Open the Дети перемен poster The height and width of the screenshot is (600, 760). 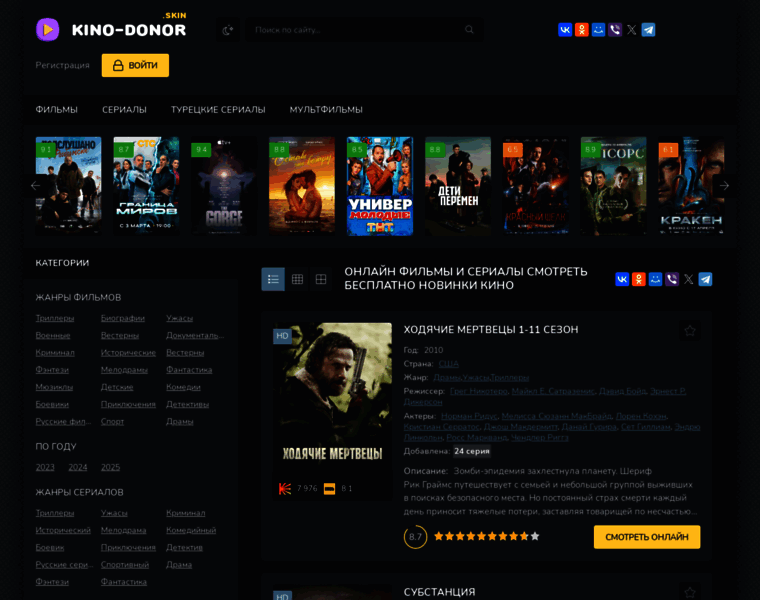point(458,186)
